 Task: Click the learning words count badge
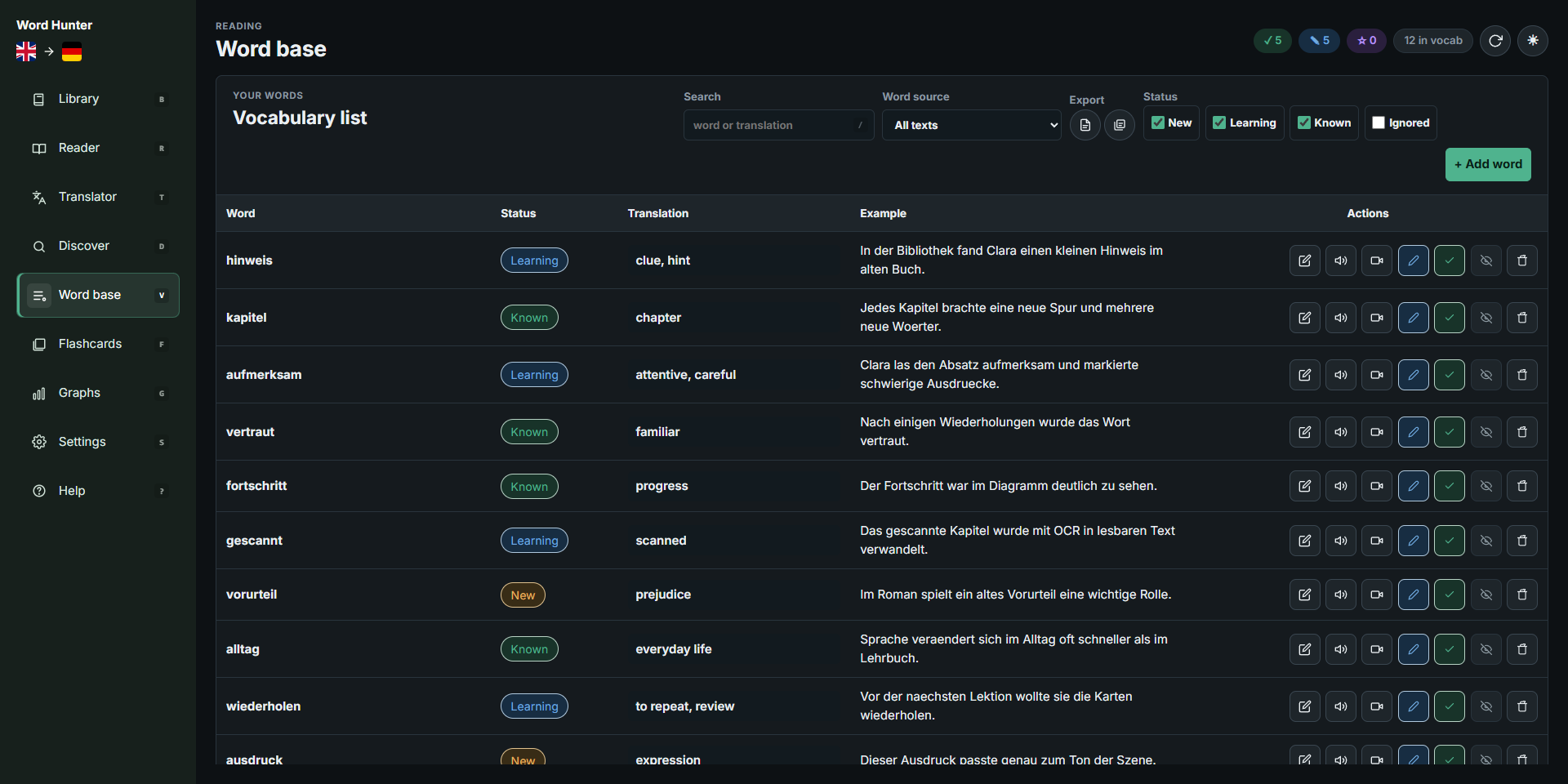[1320, 41]
